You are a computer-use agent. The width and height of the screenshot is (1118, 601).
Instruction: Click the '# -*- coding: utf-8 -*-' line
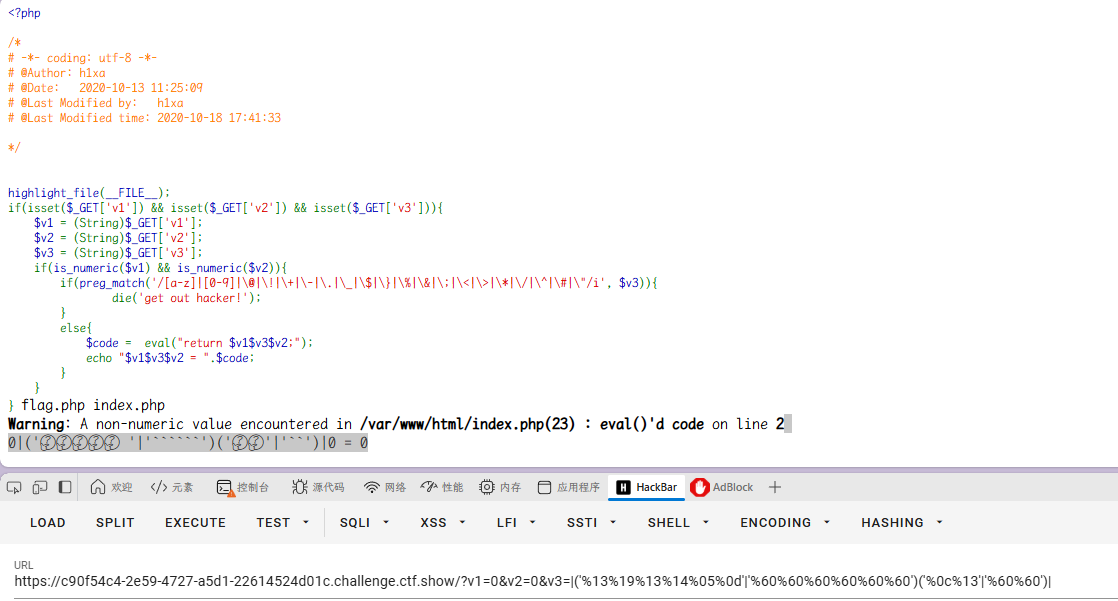click(82, 58)
